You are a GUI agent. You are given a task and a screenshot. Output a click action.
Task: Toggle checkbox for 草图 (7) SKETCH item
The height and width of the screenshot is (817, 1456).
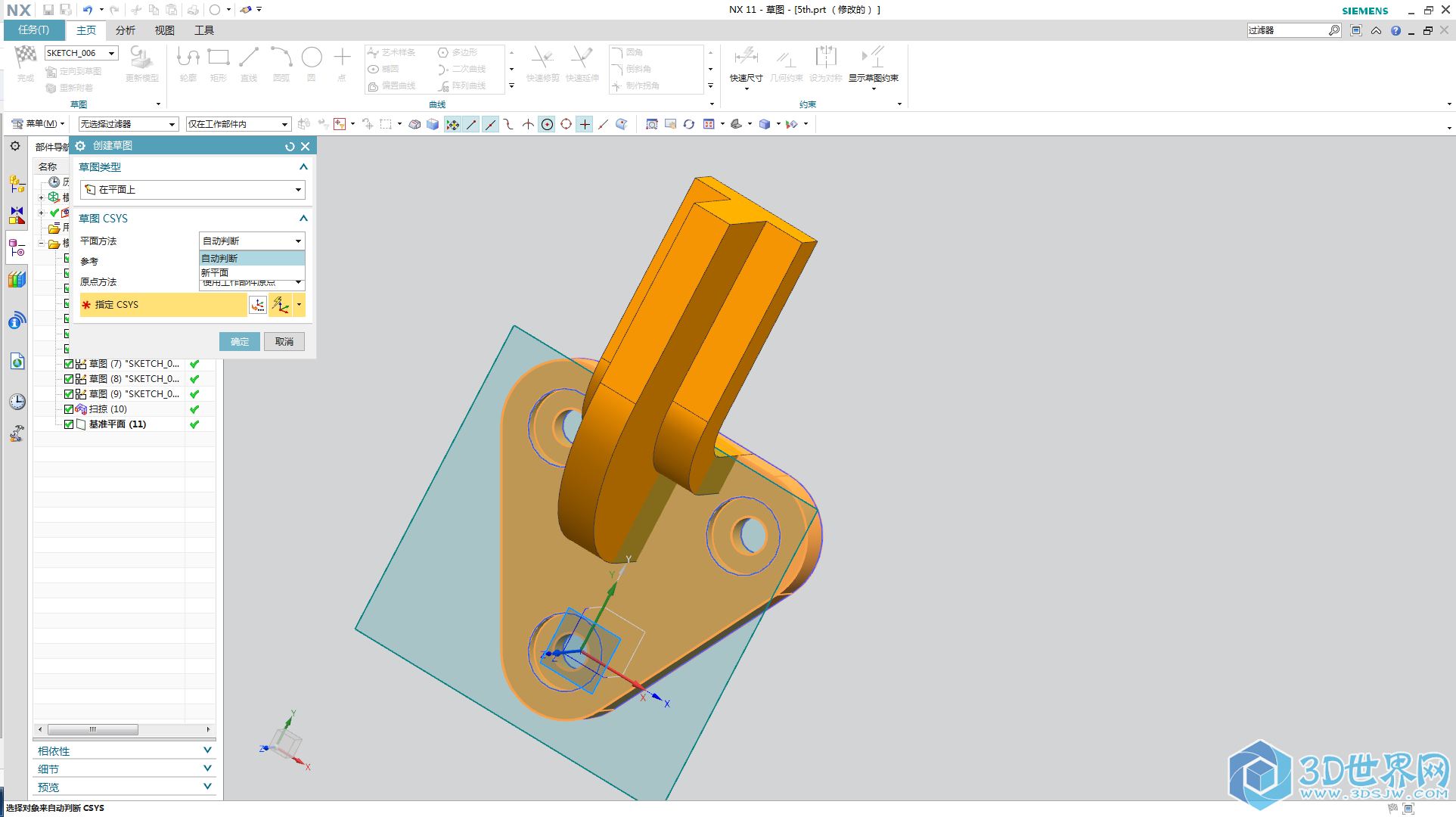(69, 364)
